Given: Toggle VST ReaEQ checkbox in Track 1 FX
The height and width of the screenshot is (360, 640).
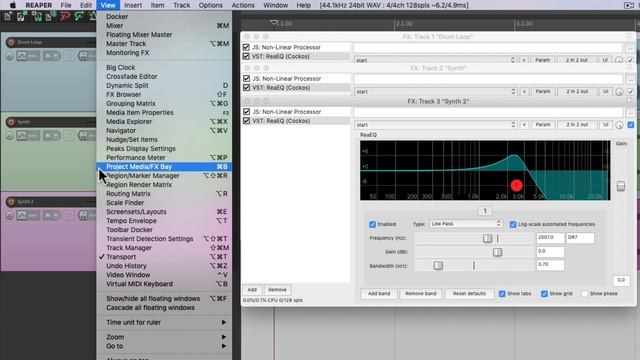Looking at the screenshot, I should (246, 56).
